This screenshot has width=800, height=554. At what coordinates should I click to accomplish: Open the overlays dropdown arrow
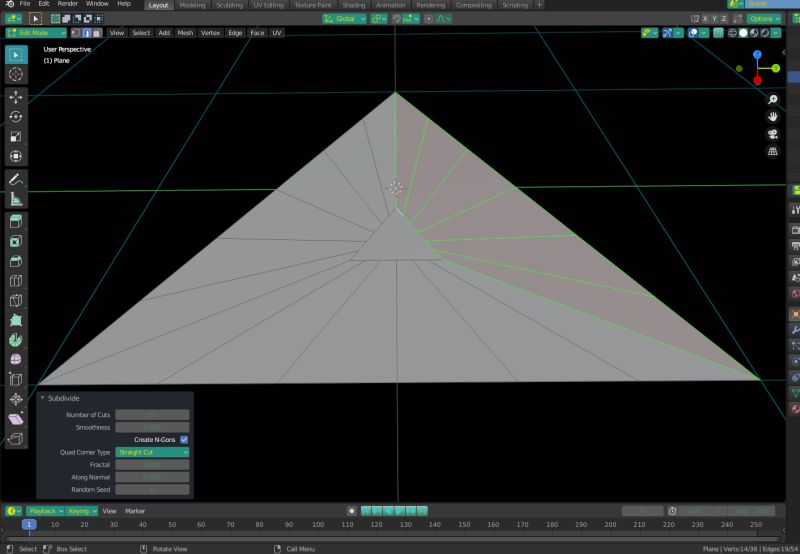[x=704, y=33]
